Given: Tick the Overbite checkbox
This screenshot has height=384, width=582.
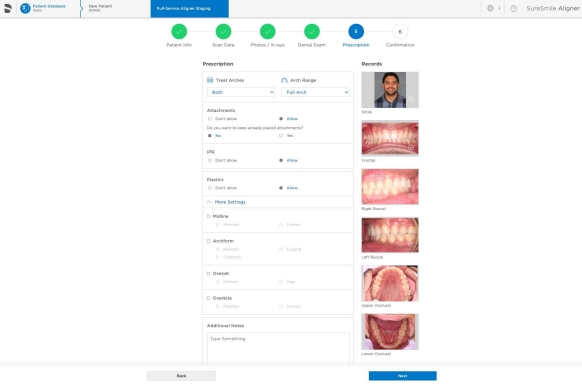Looking at the screenshot, I should tap(209, 298).
